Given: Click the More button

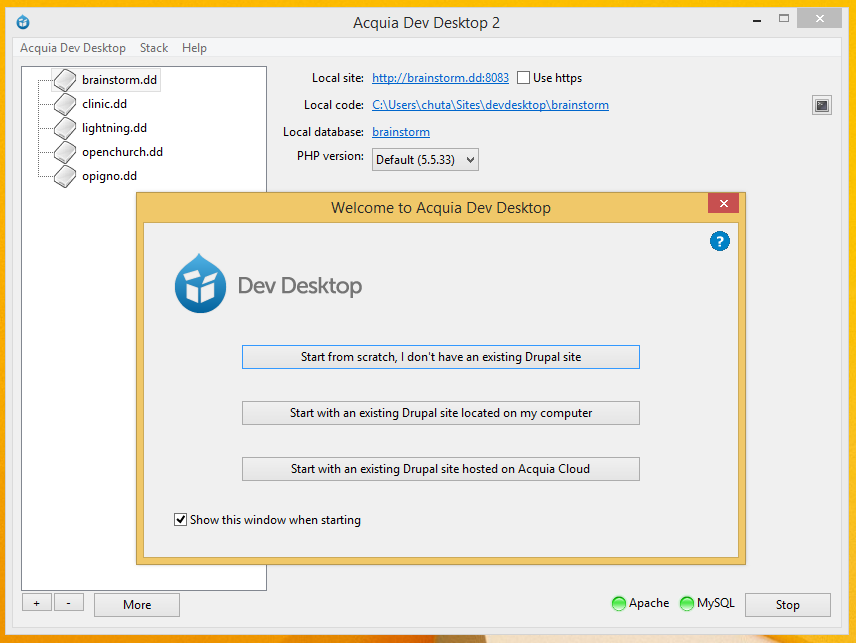Looking at the screenshot, I should (137, 605).
